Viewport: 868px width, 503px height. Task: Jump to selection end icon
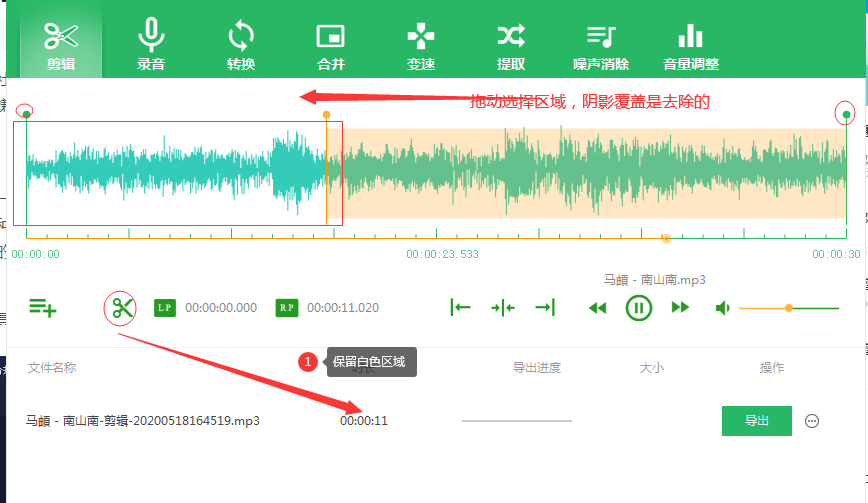tap(545, 307)
